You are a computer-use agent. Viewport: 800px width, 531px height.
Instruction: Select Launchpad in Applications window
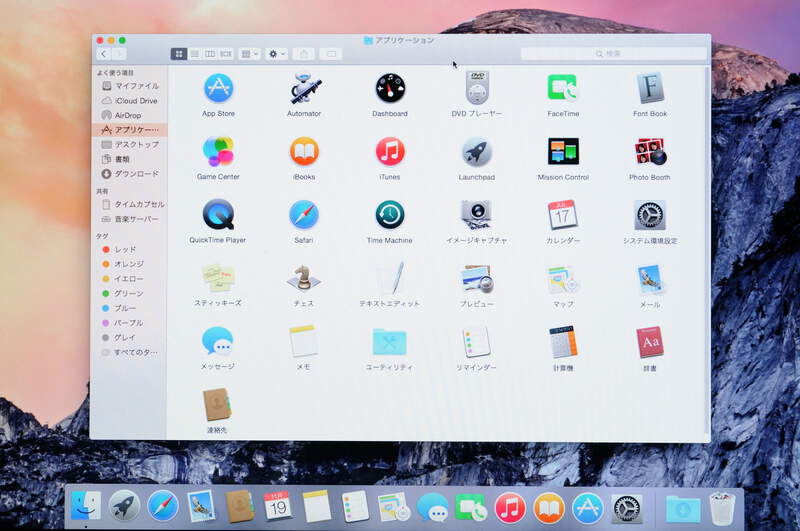tap(477, 152)
